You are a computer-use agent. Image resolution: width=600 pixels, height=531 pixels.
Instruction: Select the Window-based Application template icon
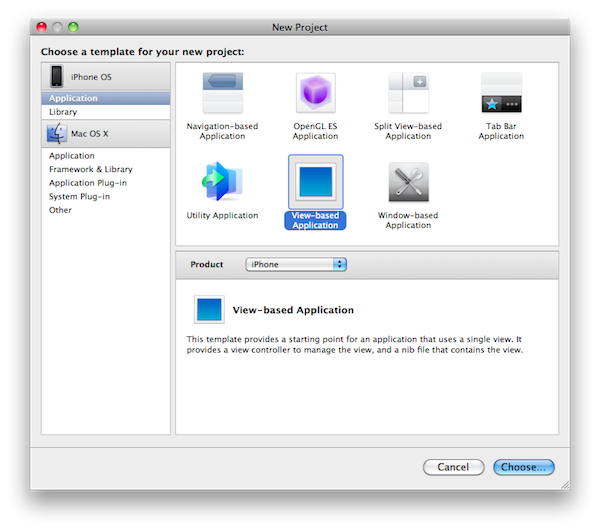point(408,182)
